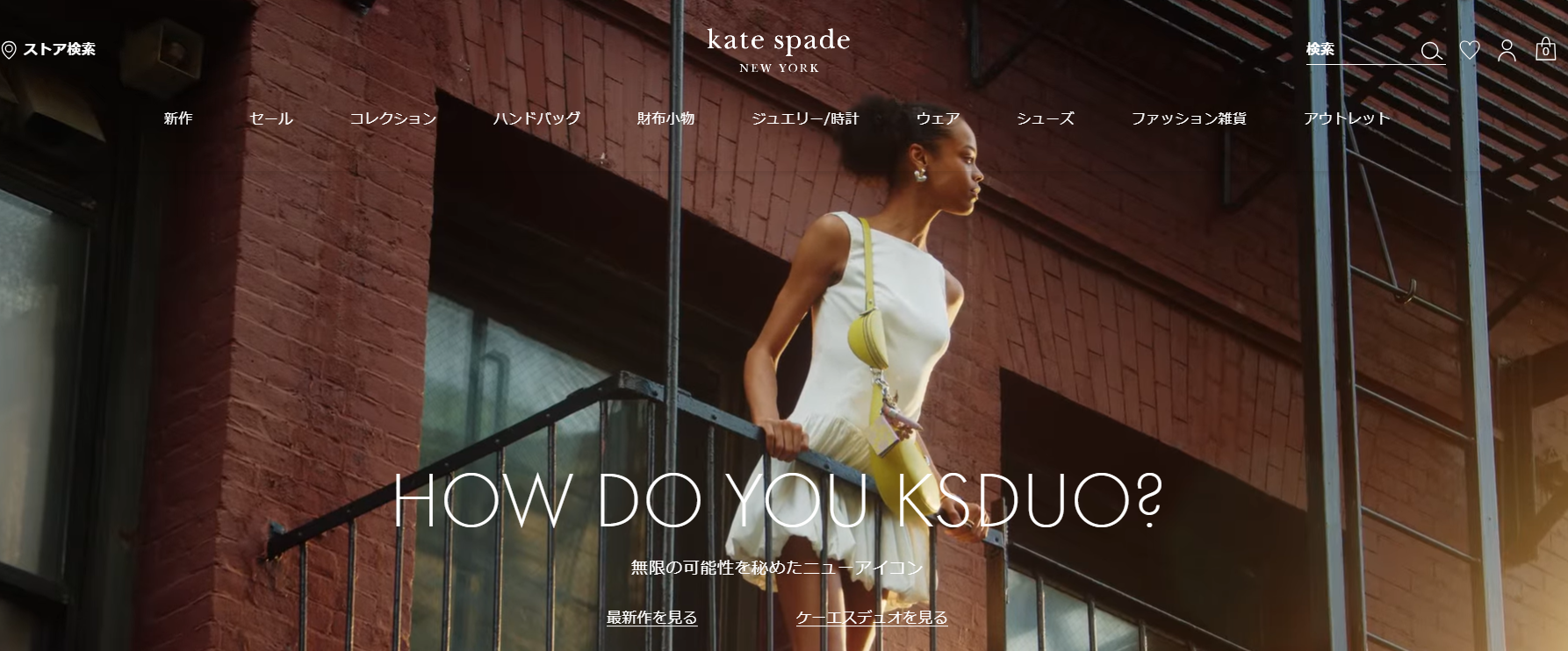Image resolution: width=1568 pixels, height=651 pixels.
Task: Open the アウトレット menu item
Action: pos(1346,118)
